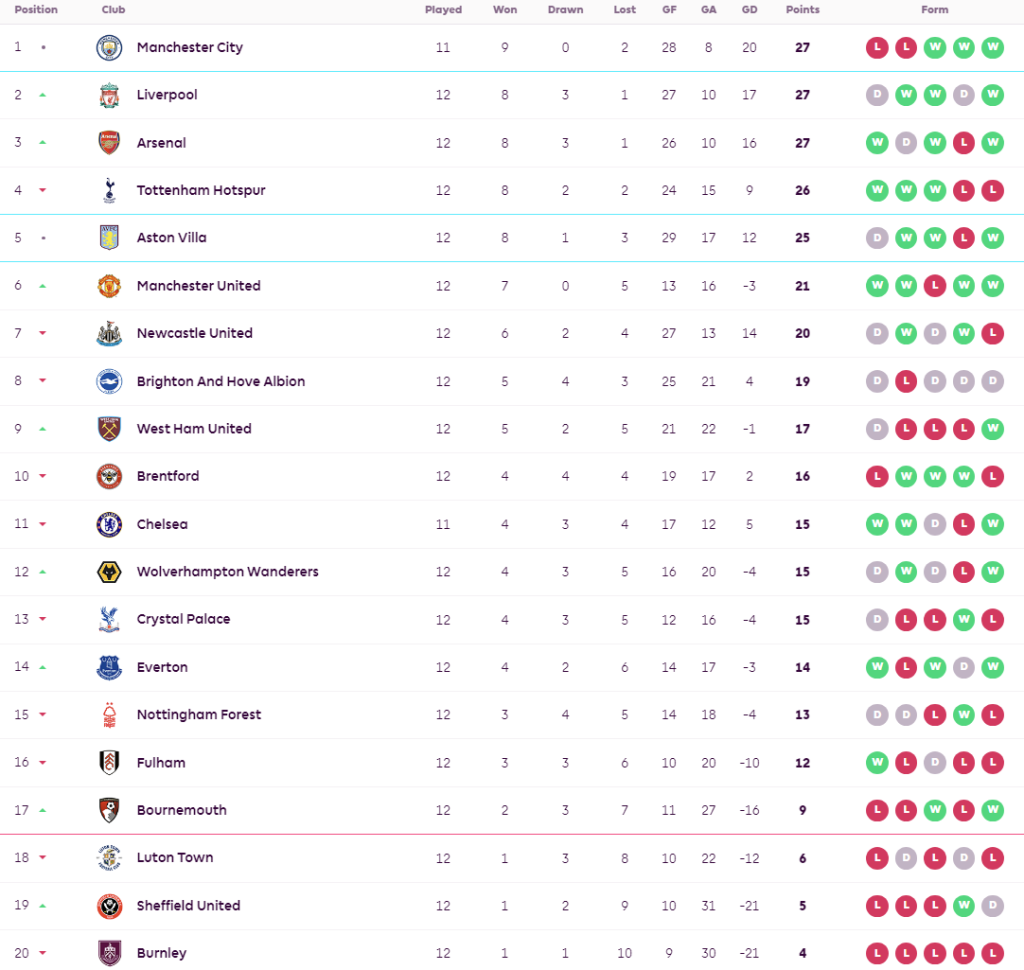The image size is (1024, 970).
Task: Click the Wolverhampton Wanderers wolf crest
Action: pyautogui.click(x=109, y=572)
